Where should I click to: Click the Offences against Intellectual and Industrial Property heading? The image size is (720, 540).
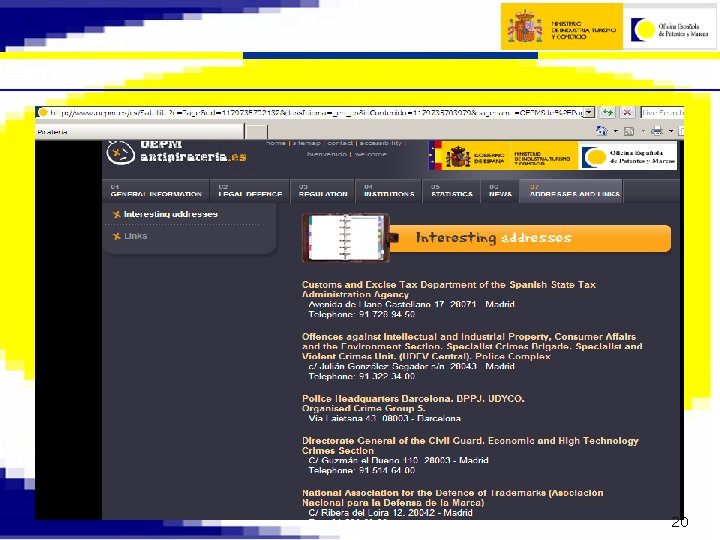[472, 346]
